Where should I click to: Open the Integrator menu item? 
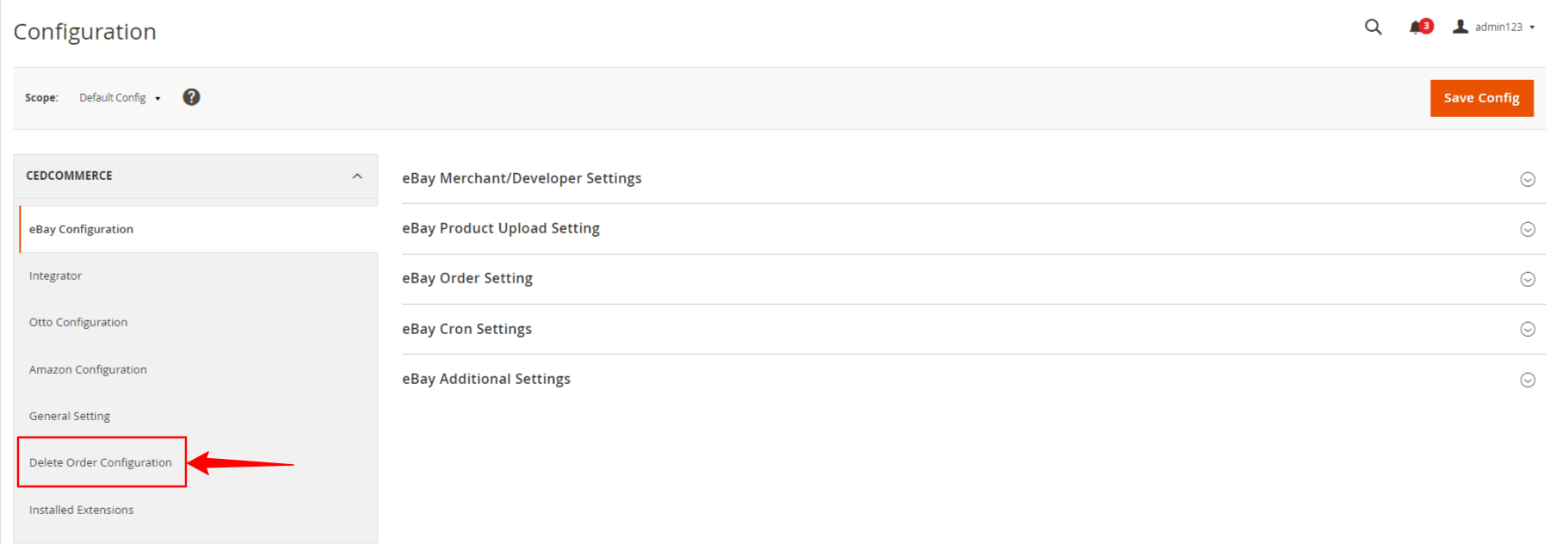(x=55, y=276)
